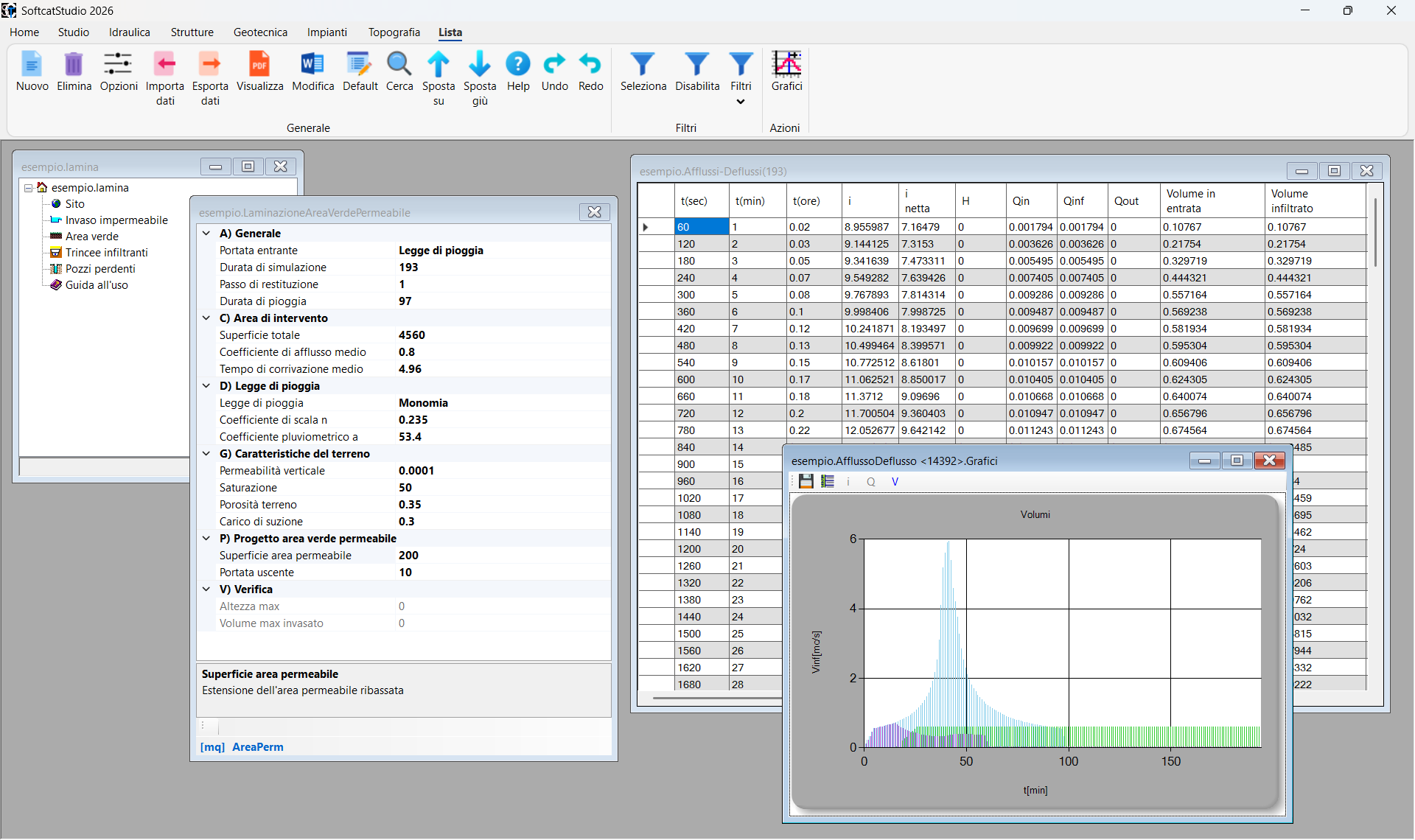Open the Filtri dropdown
Viewport: 1415px width, 840px height.
pyautogui.click(x=741, y=102)
